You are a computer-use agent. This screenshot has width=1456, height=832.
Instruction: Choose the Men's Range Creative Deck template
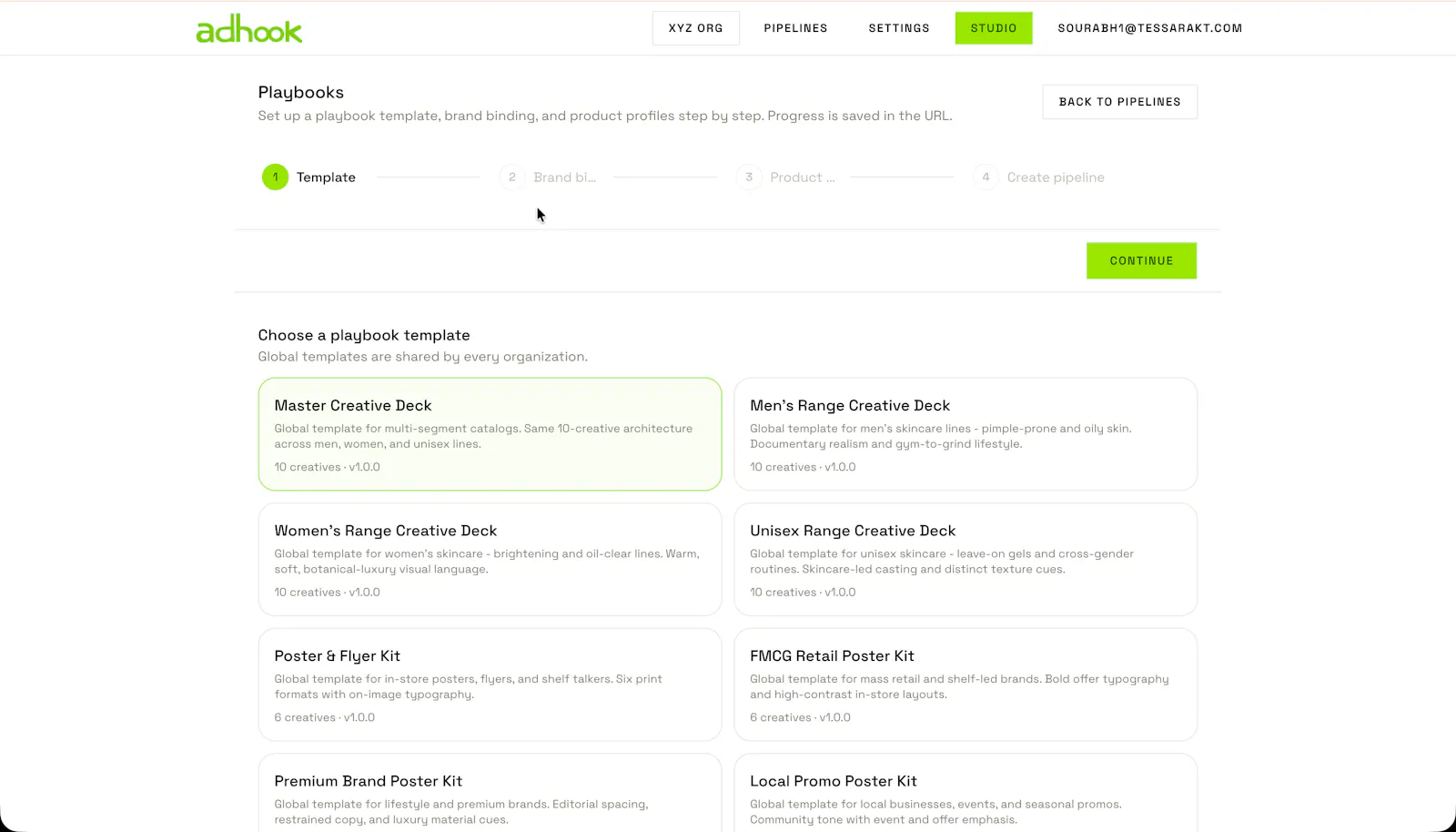click(x=966, y=434)
